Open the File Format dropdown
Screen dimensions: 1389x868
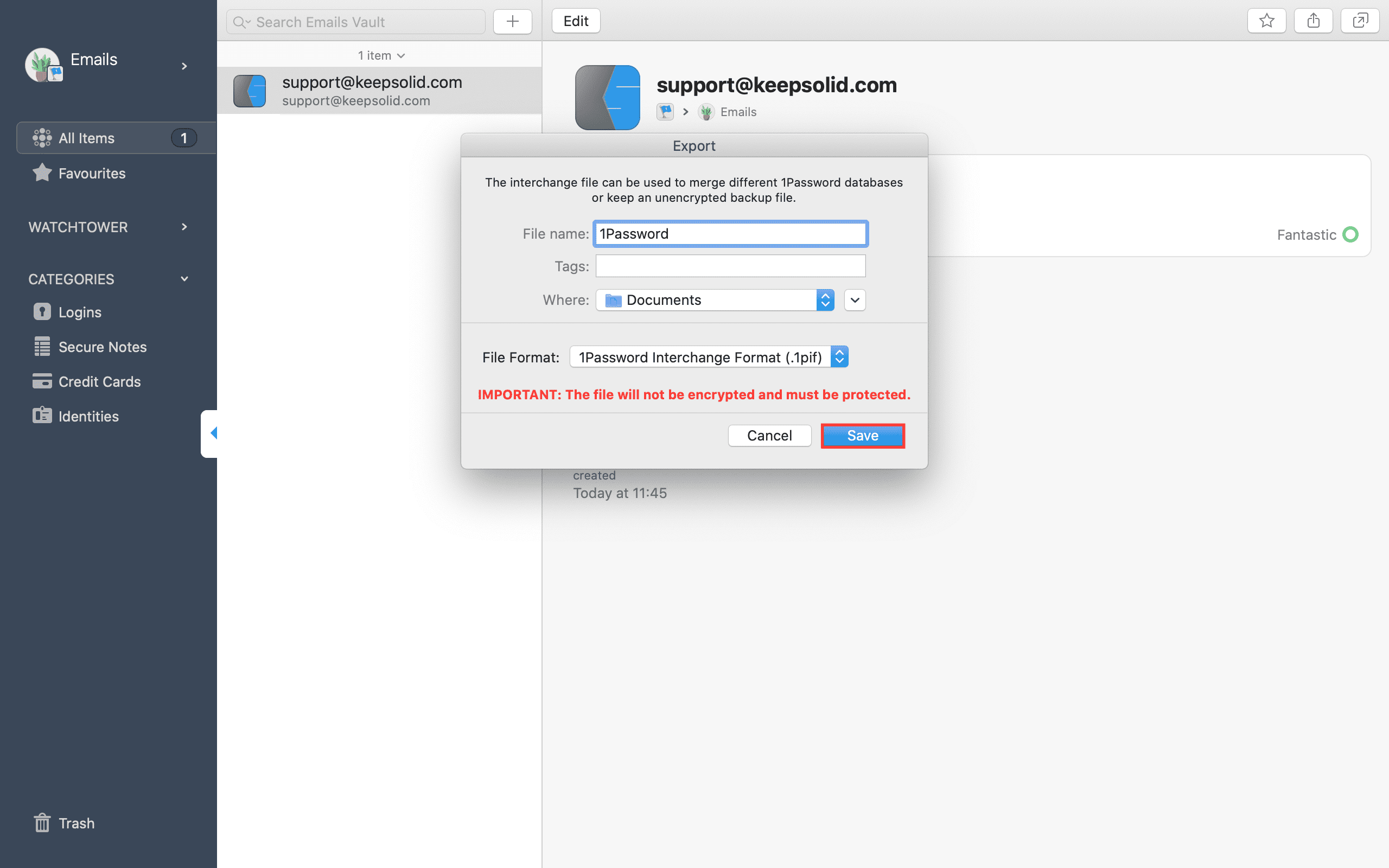709,357
